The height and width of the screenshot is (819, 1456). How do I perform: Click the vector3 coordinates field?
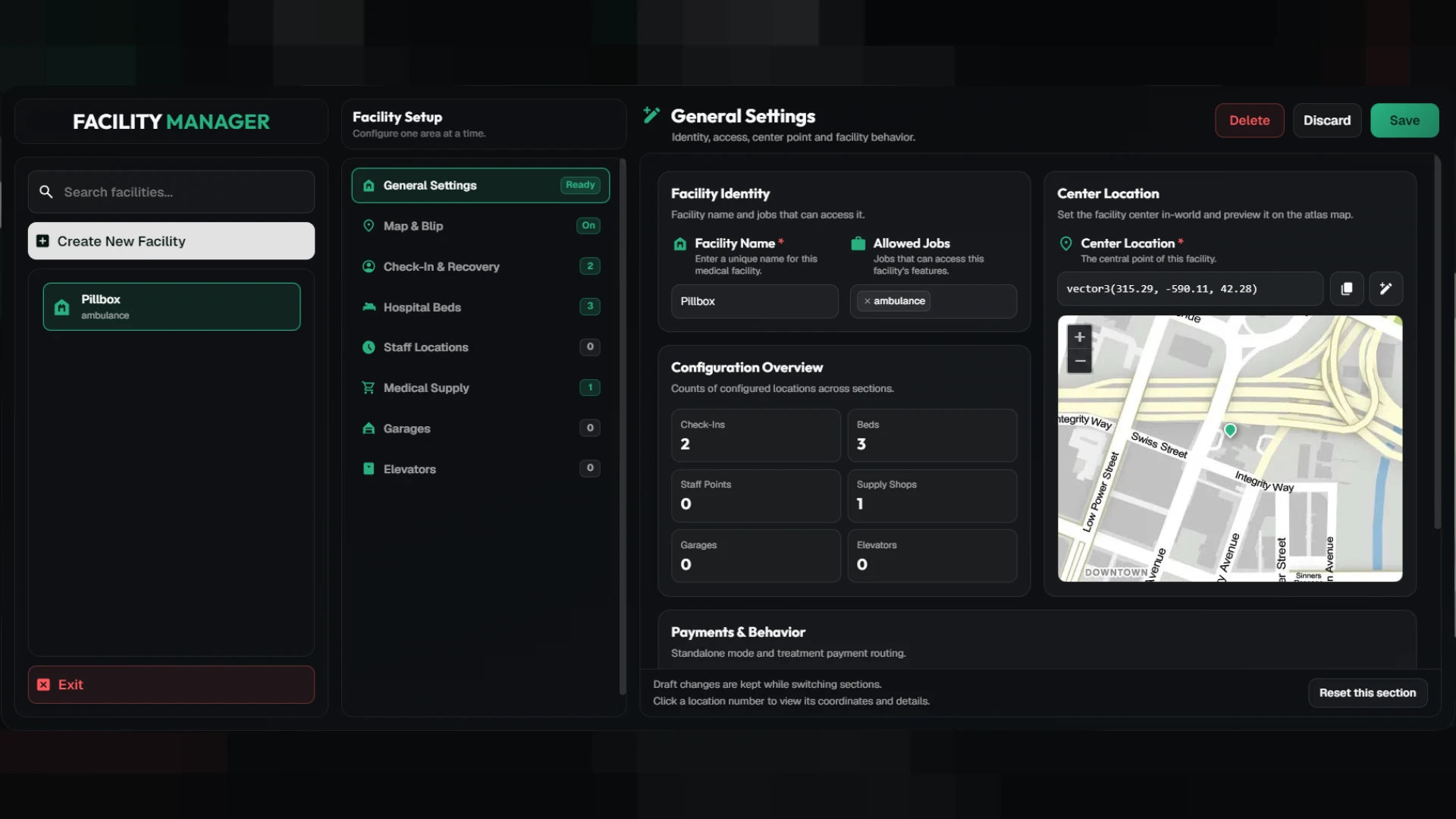pos(1191,289)
